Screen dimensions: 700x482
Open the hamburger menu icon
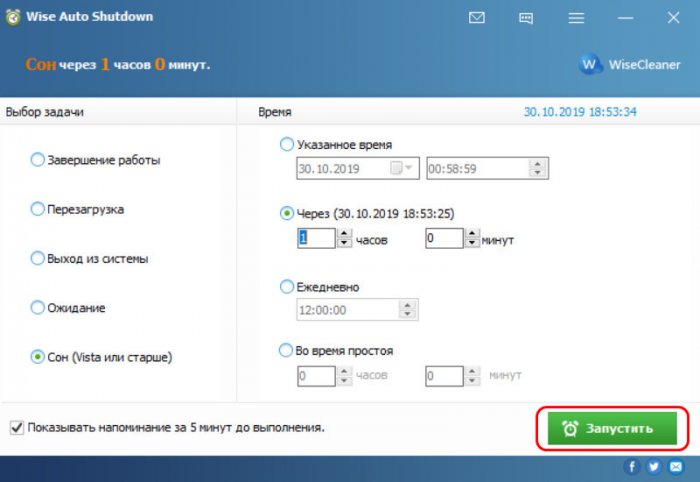(576, 18)
